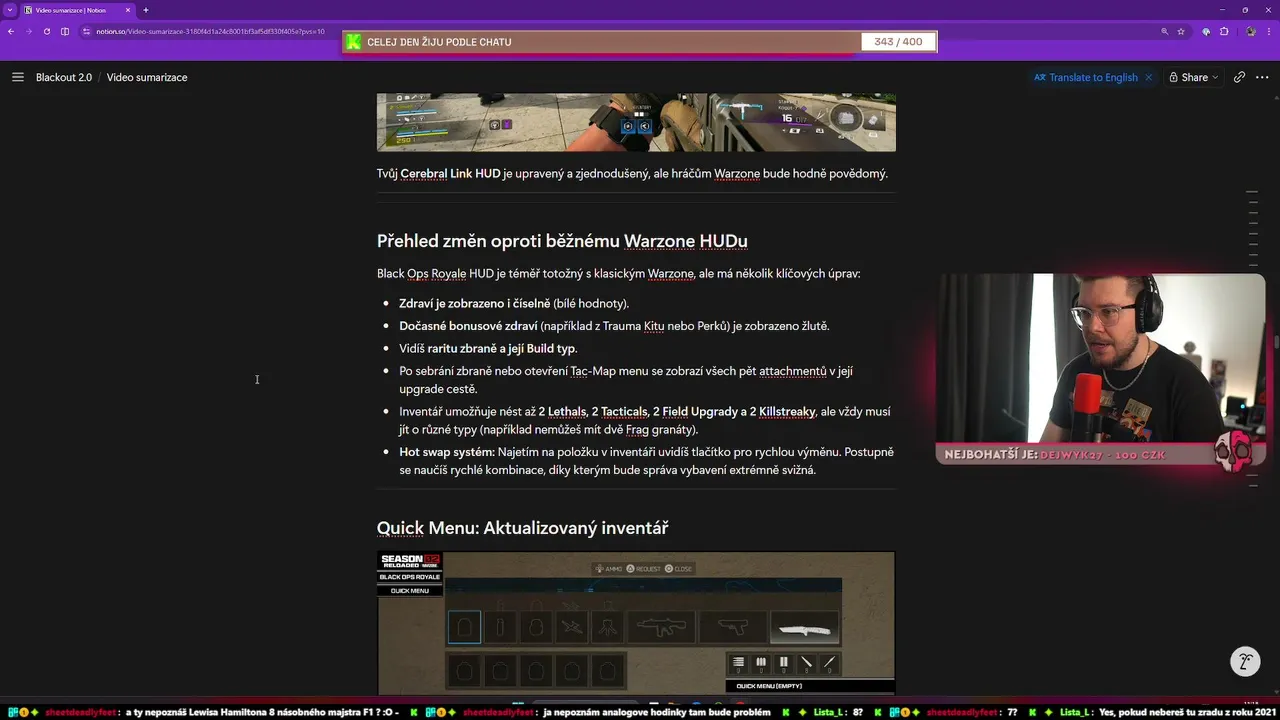Switch to Video sumarizace Notion tab
The width and height of the screenshot is (1280, 720).
coord(77,10)
